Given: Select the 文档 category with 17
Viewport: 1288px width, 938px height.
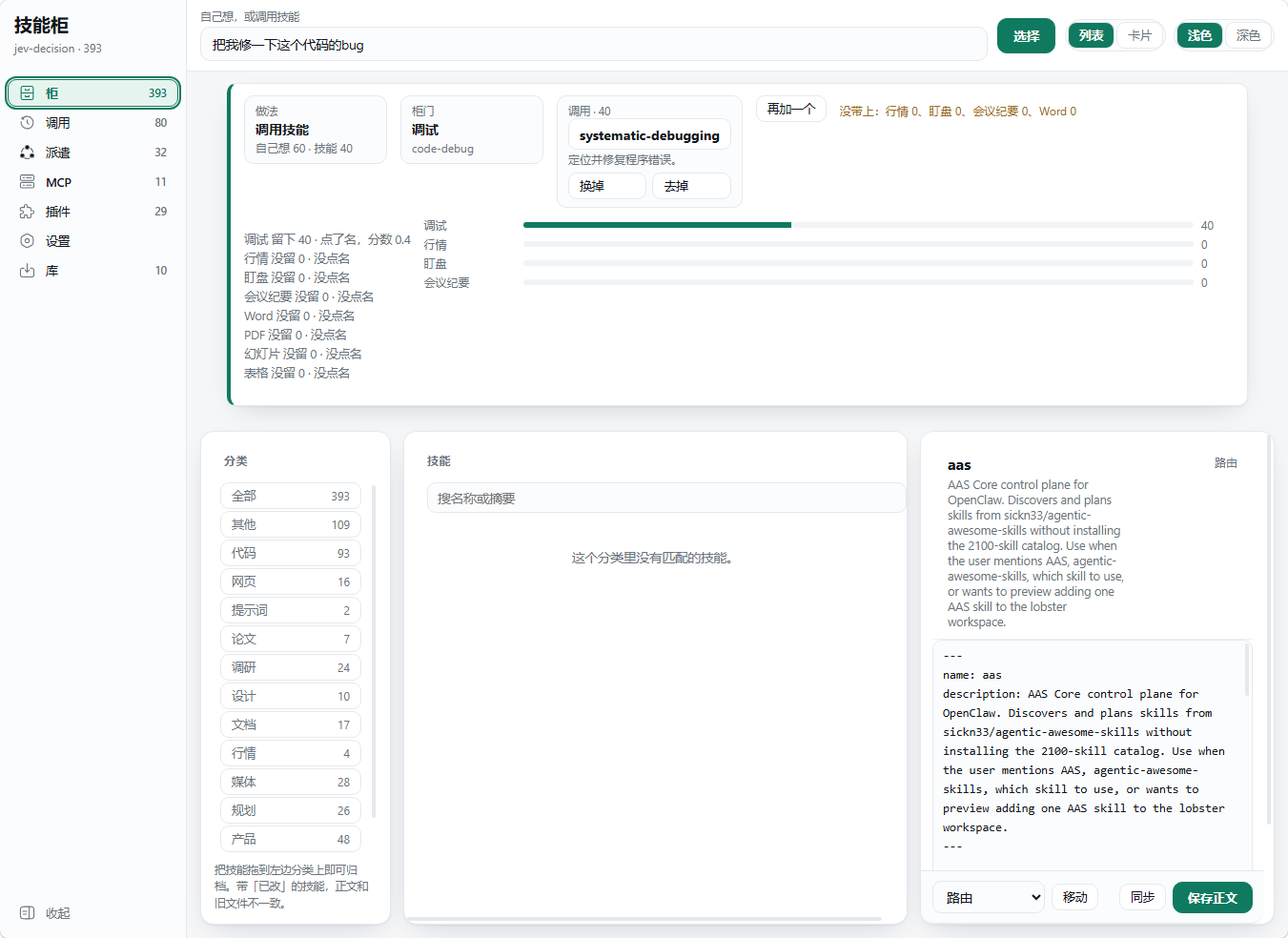Looking at the screenshot, I should click(291, 724).
